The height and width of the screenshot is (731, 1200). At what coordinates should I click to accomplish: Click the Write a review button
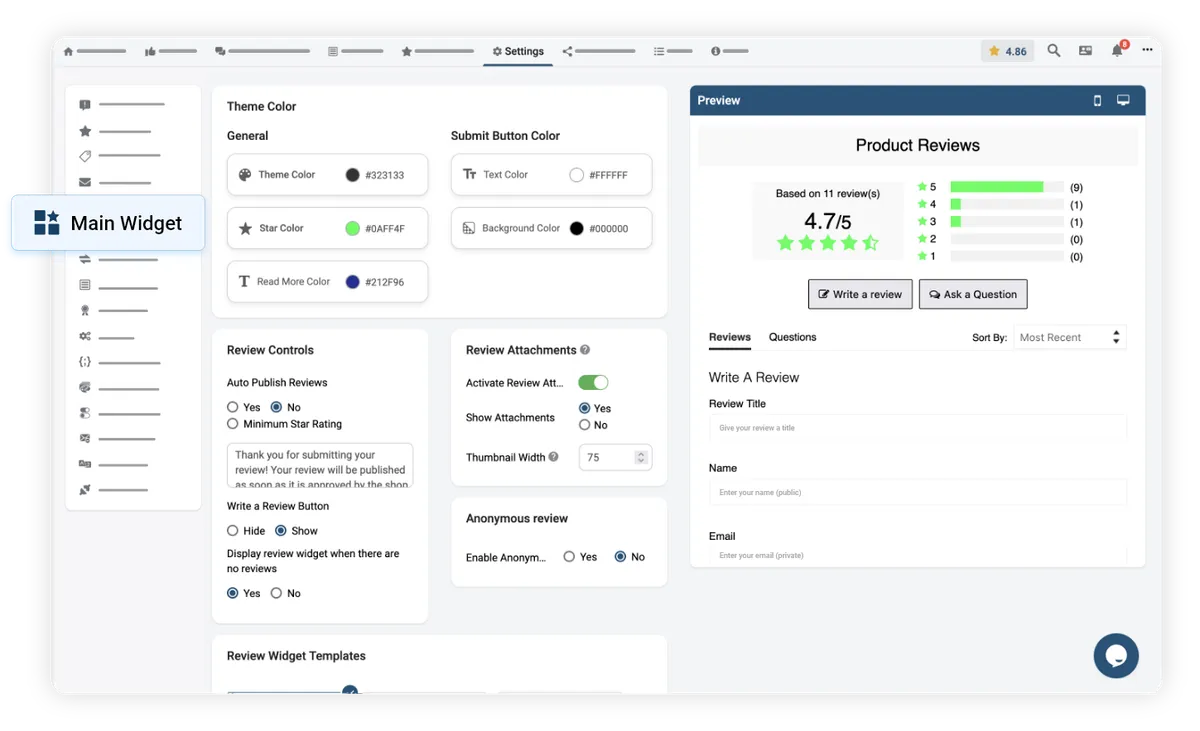click(x=860, y=294)
